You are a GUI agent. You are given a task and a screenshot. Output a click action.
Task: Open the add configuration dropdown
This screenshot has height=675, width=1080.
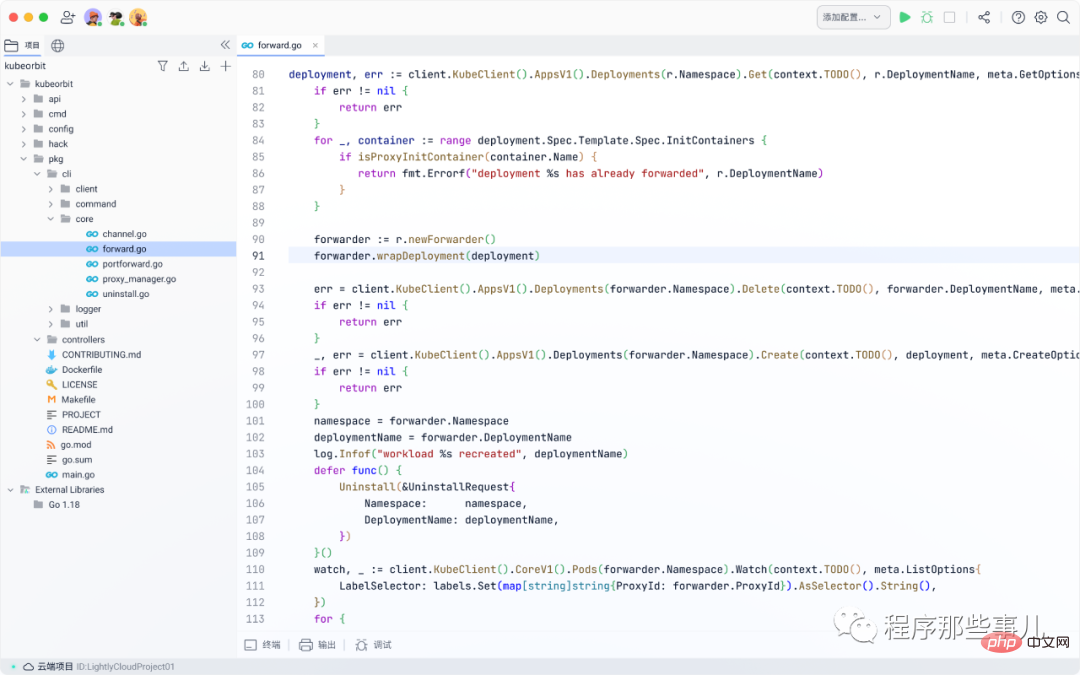(853, 17)
